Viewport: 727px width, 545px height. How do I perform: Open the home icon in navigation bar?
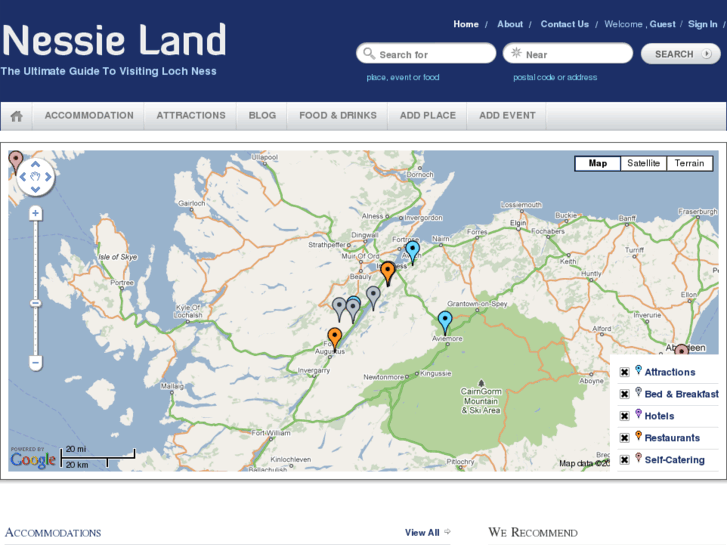tap(17, 116)
